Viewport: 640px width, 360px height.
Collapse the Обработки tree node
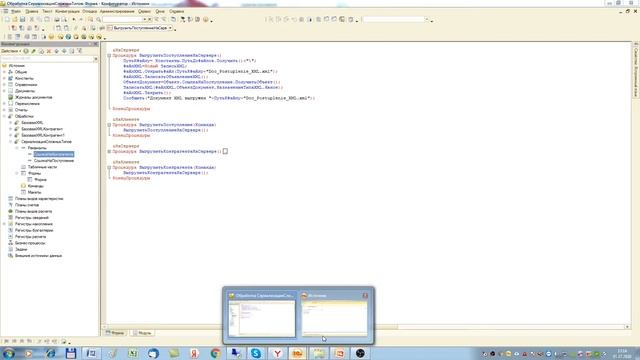point(4,116)
